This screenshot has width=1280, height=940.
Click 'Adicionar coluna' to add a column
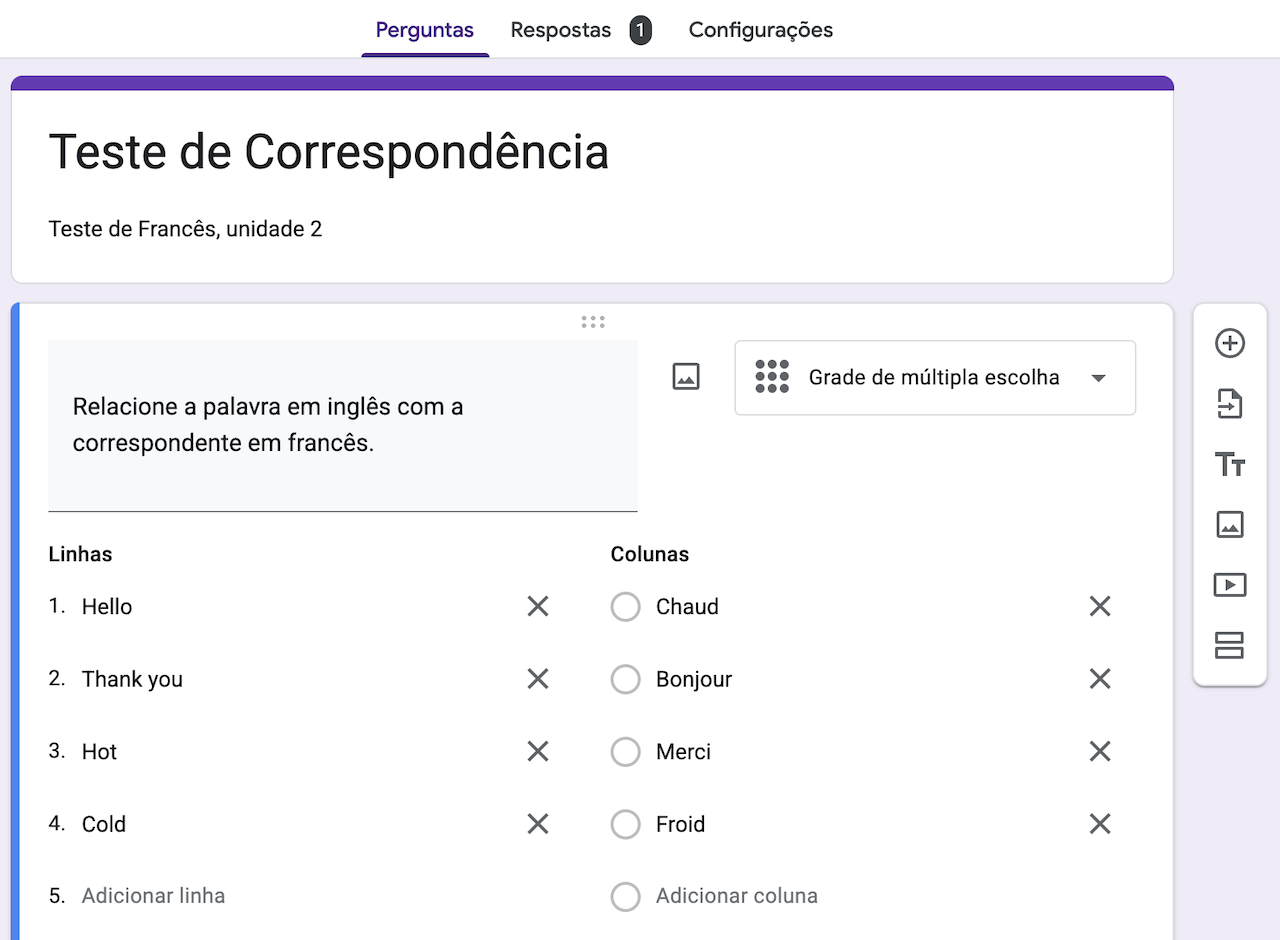point(736,896)
